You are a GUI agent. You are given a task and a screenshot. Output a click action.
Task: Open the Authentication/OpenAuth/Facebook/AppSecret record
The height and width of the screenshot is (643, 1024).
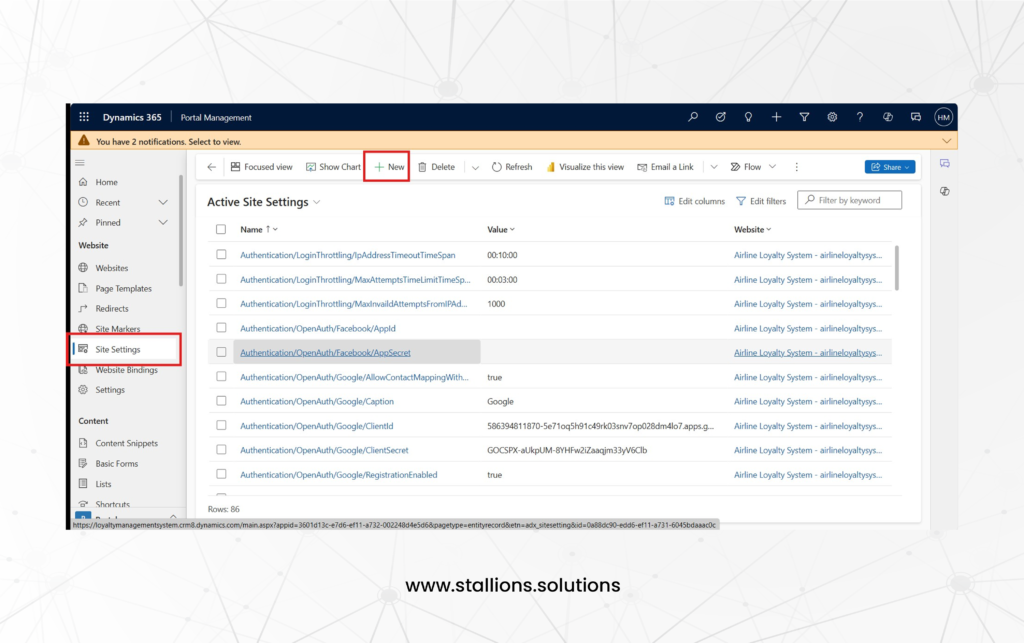(325, 353)
